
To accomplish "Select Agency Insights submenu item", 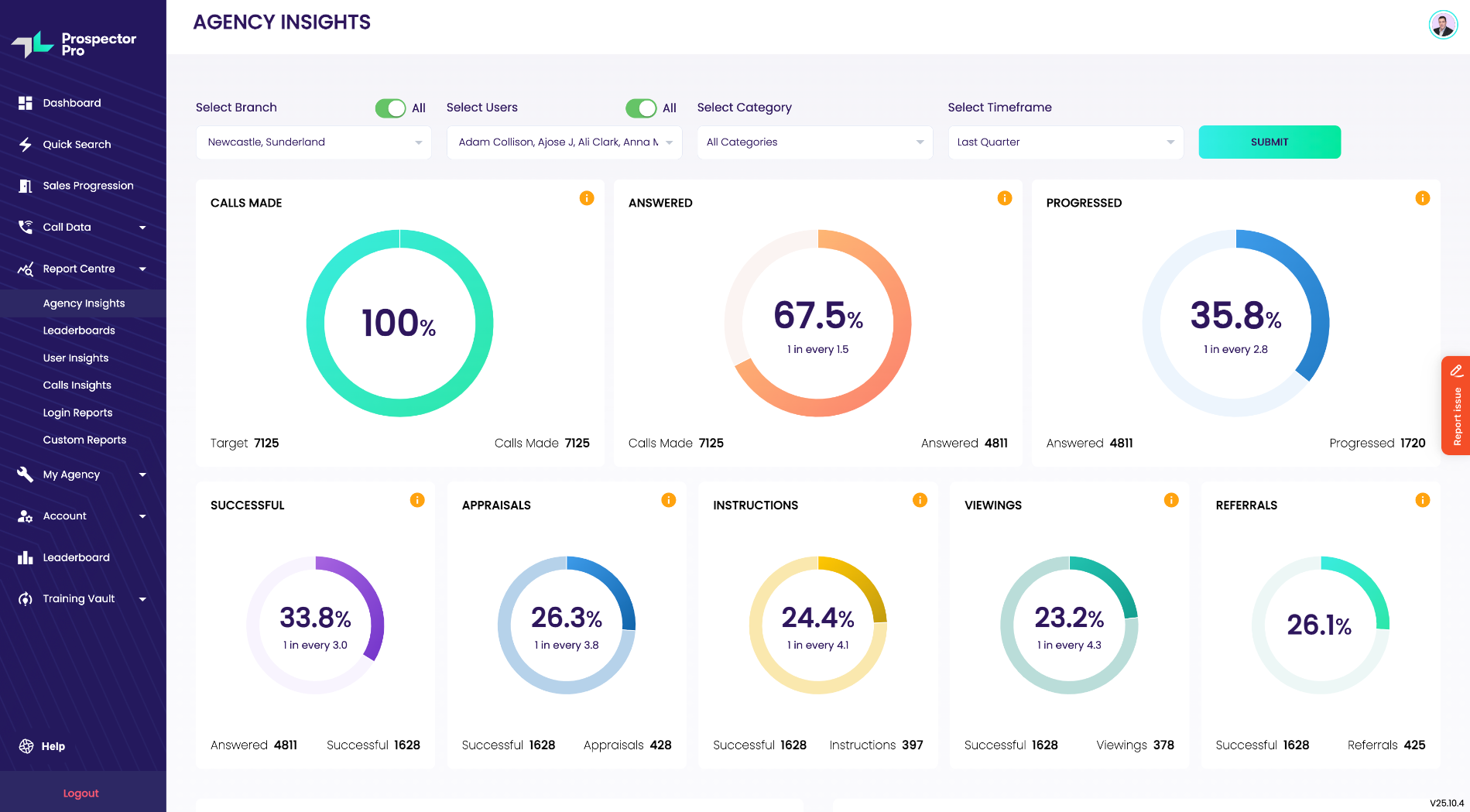I will coord(84,303).
